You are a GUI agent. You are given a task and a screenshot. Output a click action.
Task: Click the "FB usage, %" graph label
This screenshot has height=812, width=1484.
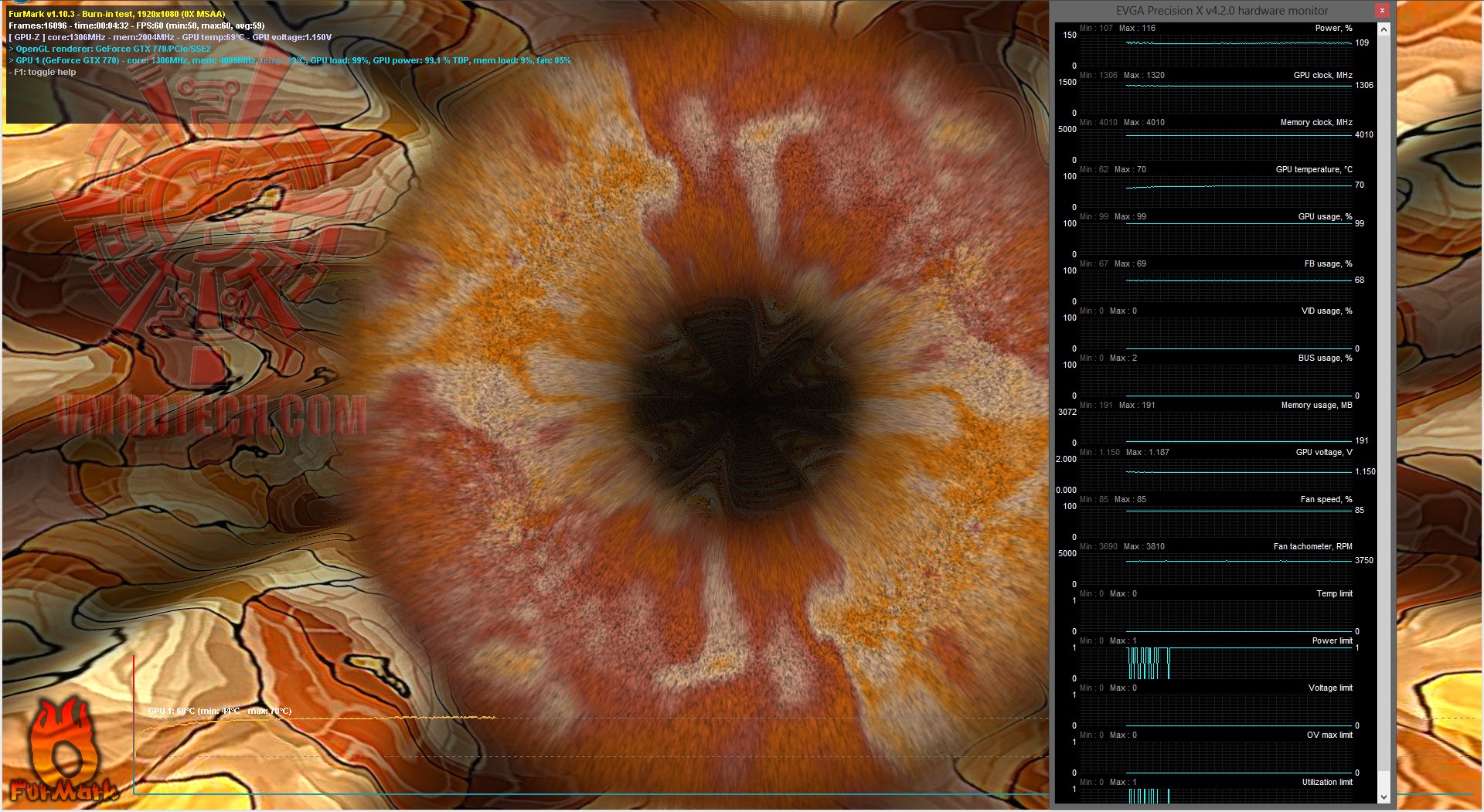tap(1328, 263)
